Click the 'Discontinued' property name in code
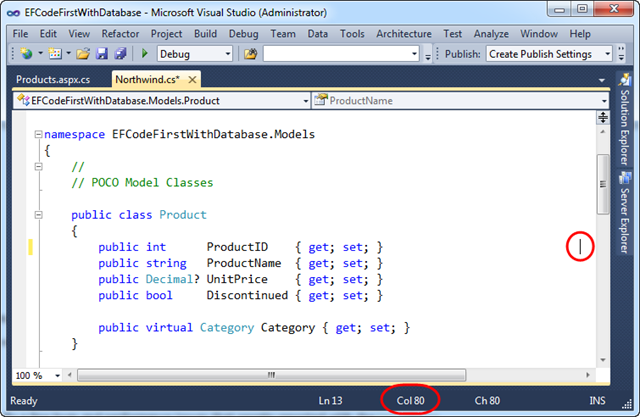This screenshot has height=417, width=640. coord(247,295)
